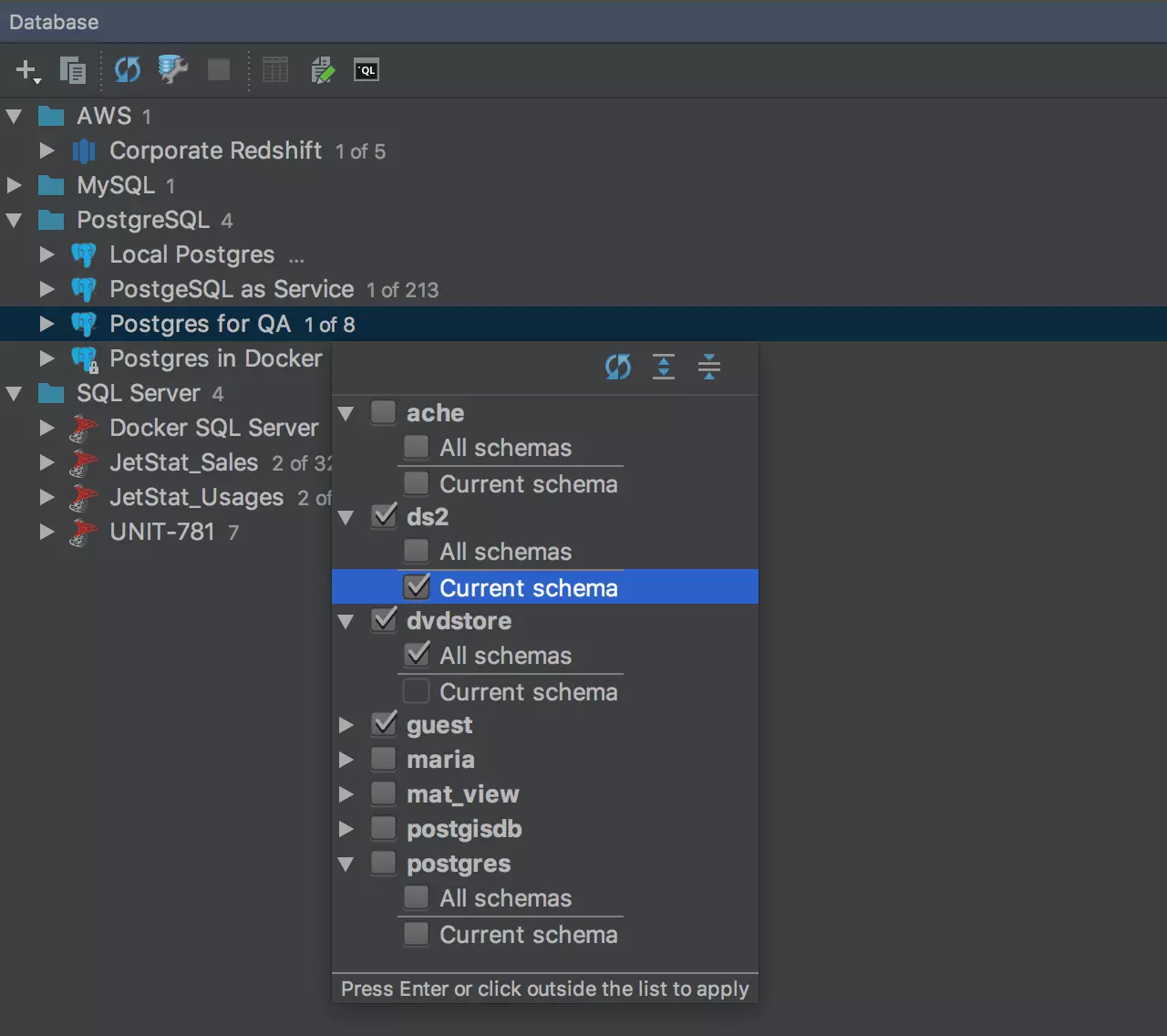Collapse the postgres database node

pos(346,864)
